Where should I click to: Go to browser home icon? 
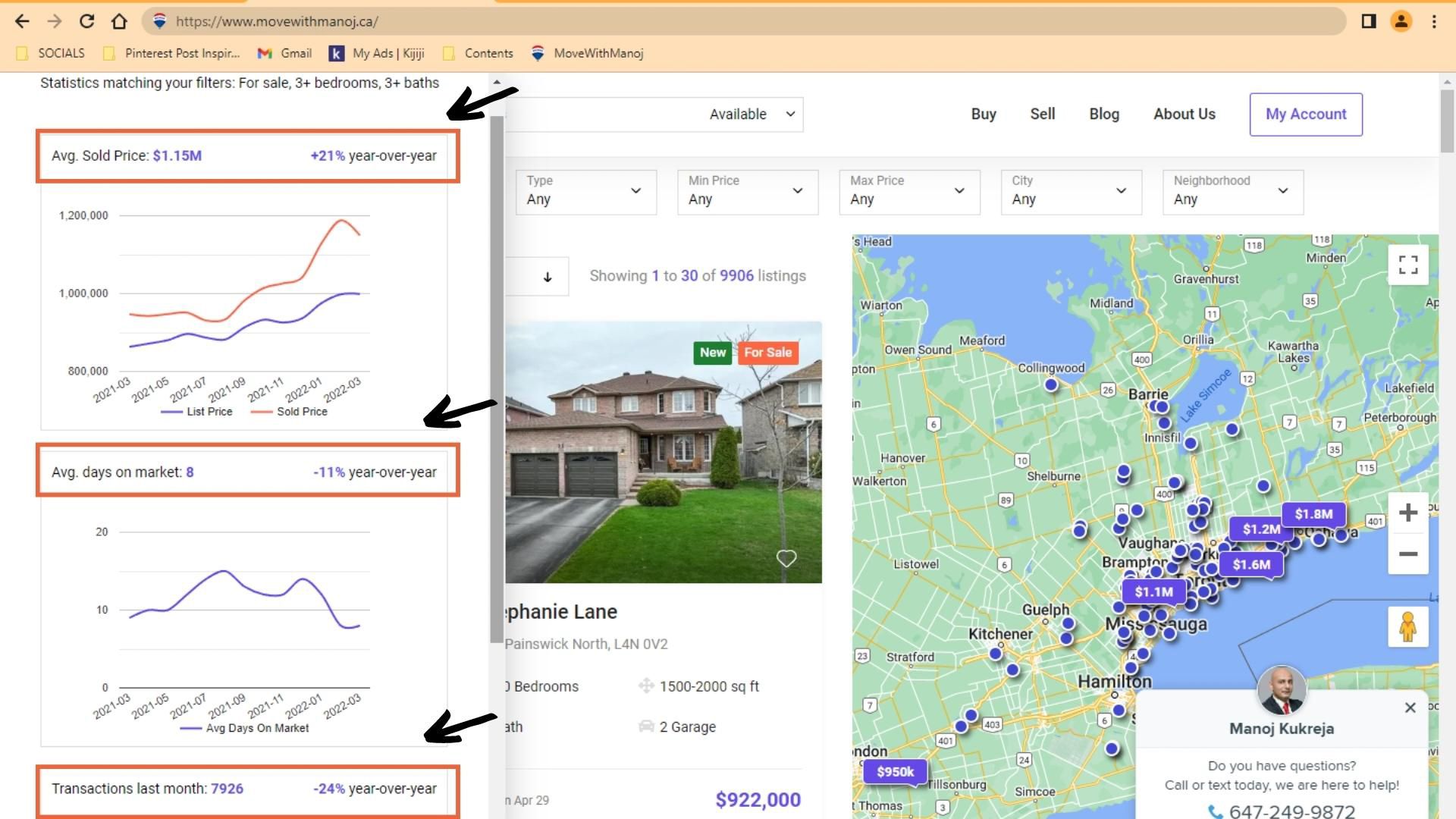click(x=119, y=21)
